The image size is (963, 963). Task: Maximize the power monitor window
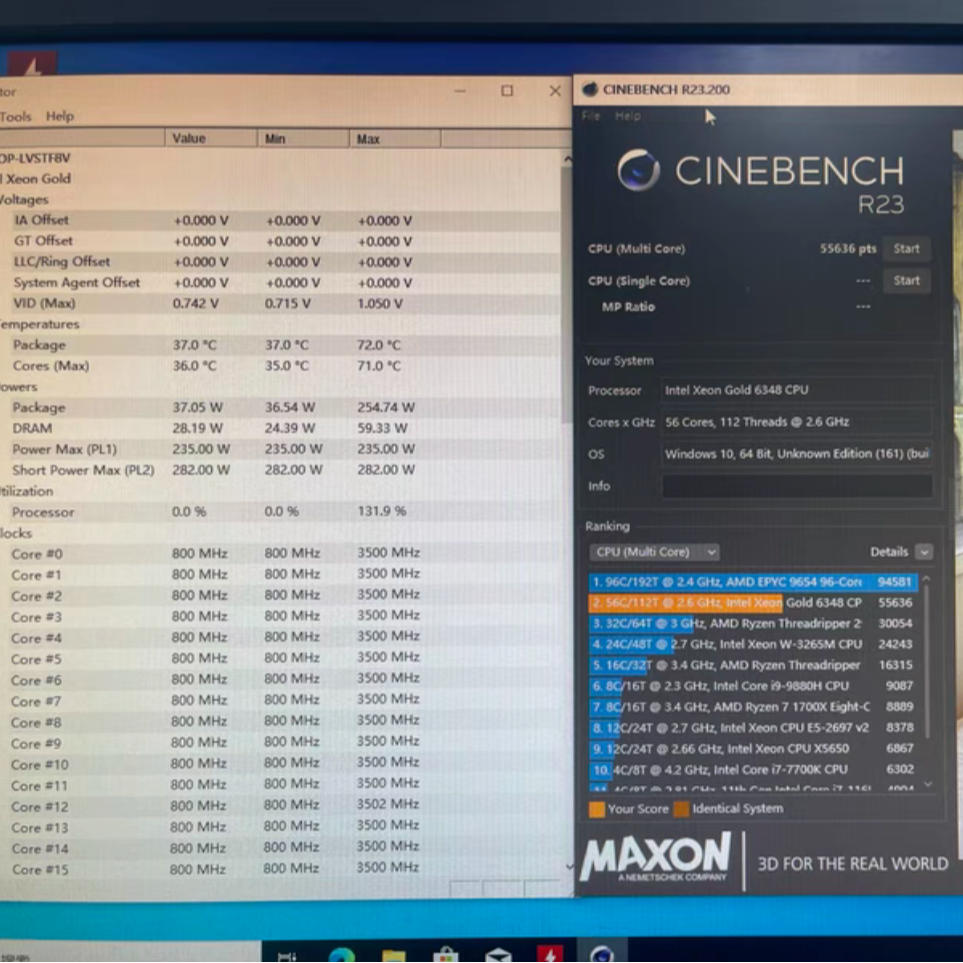tap(507, 91)
